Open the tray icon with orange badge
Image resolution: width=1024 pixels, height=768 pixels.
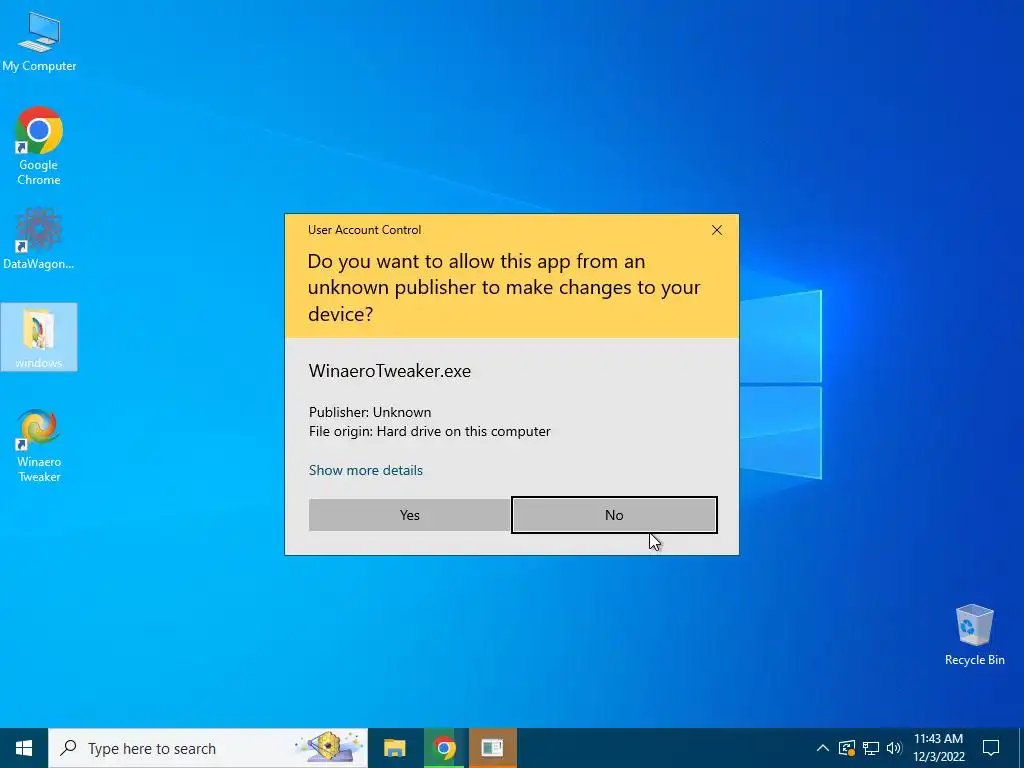847,748
